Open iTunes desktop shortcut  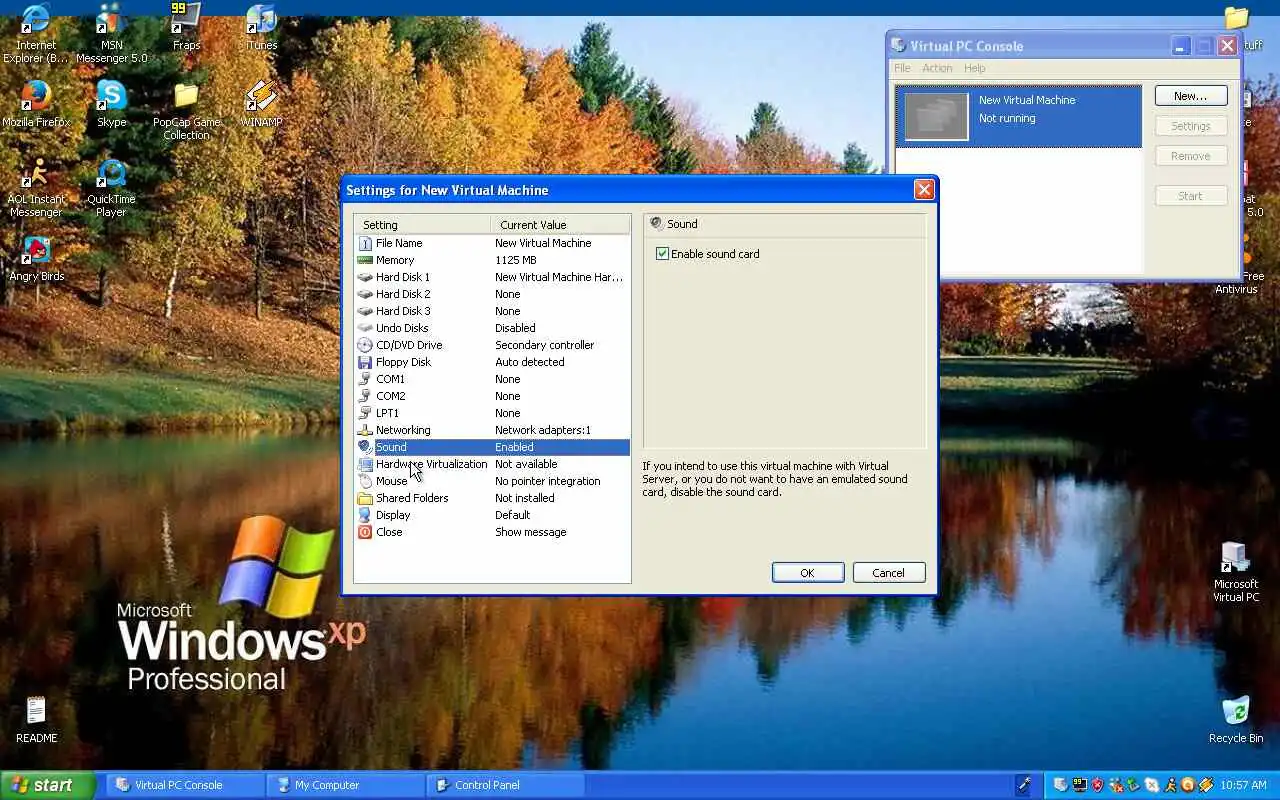(x=262, y=28)
